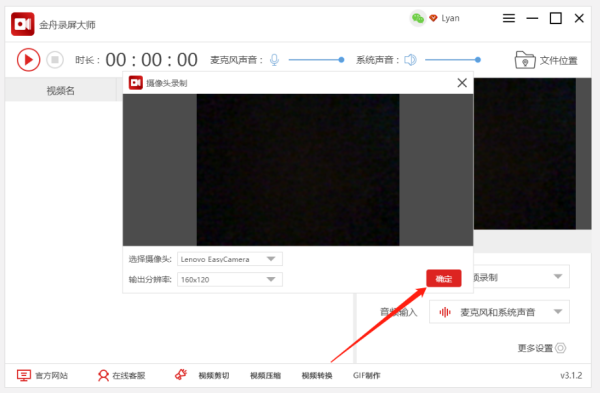Click the red megaphone icon in bottom bar

(181, 374)
